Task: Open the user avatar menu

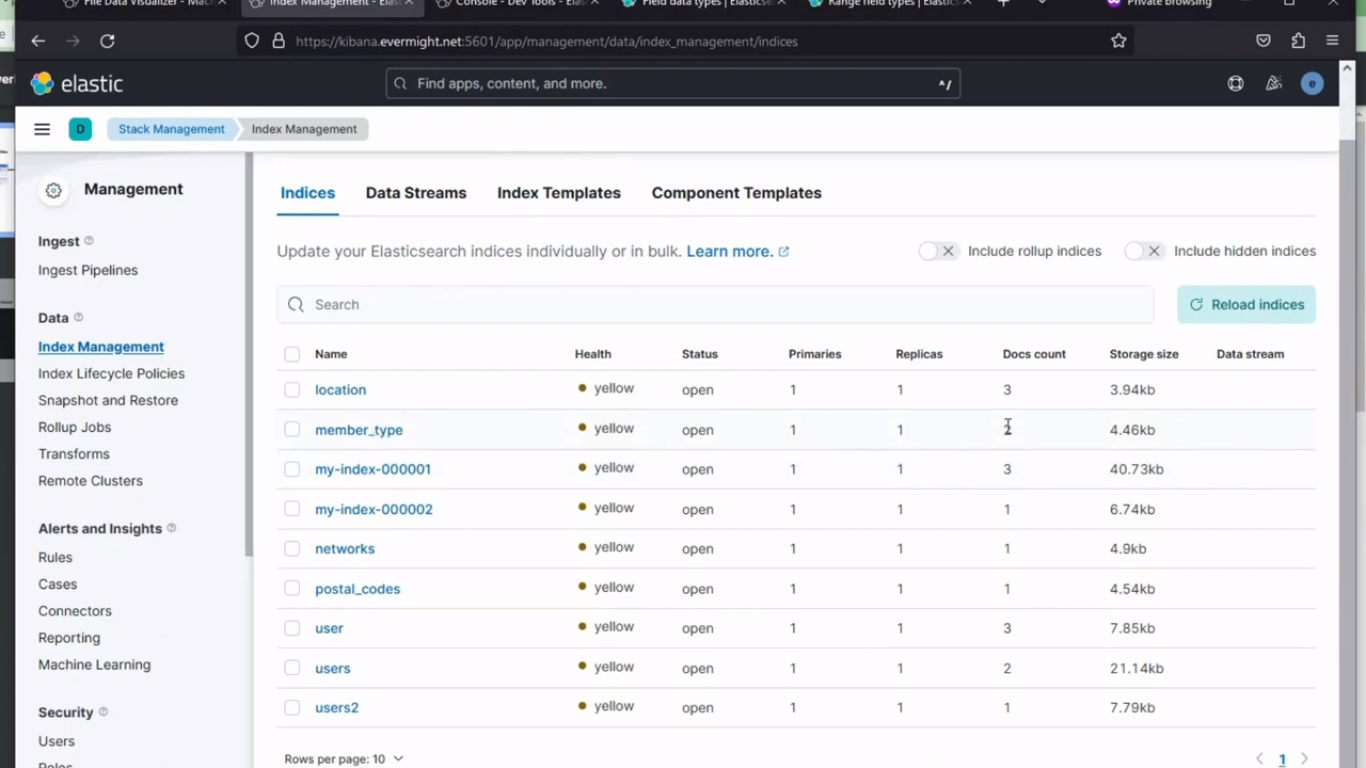Action: pos(1312,84)
